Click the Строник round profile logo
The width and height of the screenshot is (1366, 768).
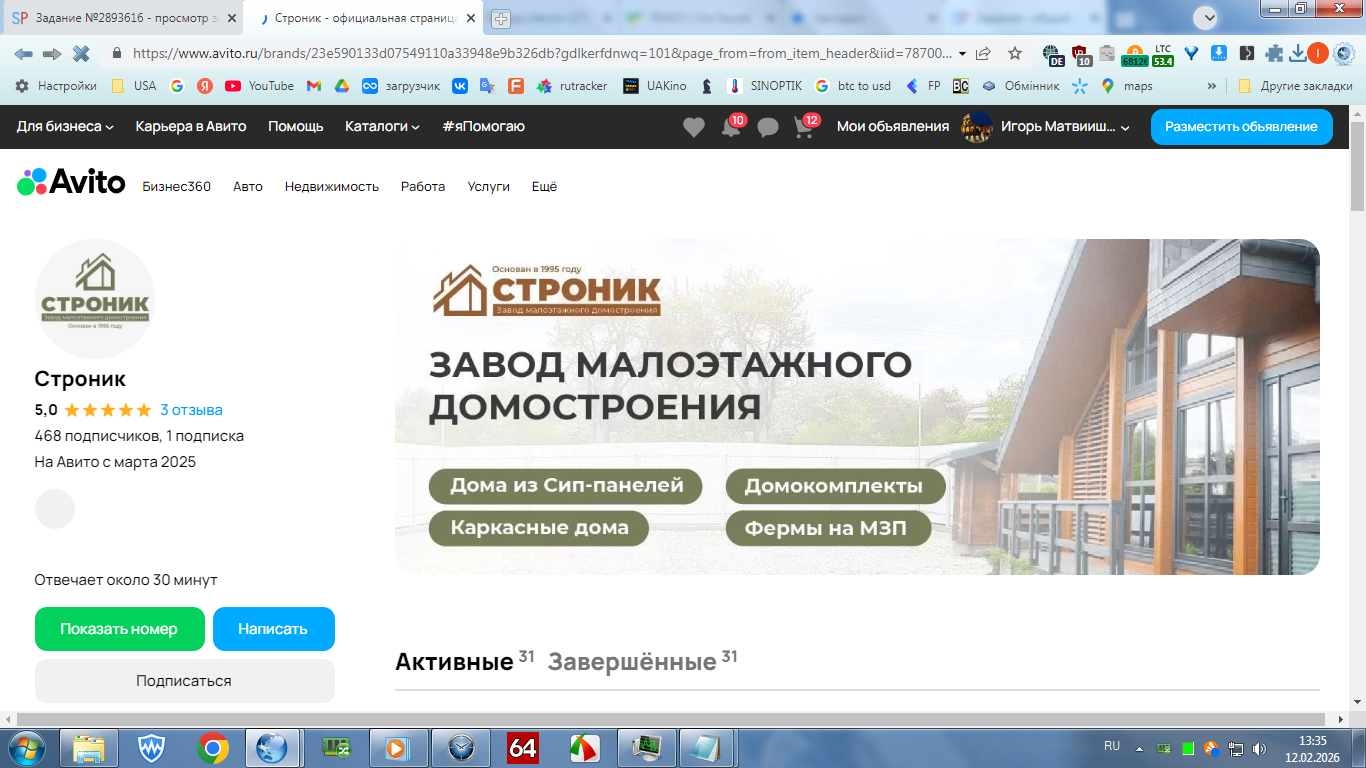click(x=95, y=299)
